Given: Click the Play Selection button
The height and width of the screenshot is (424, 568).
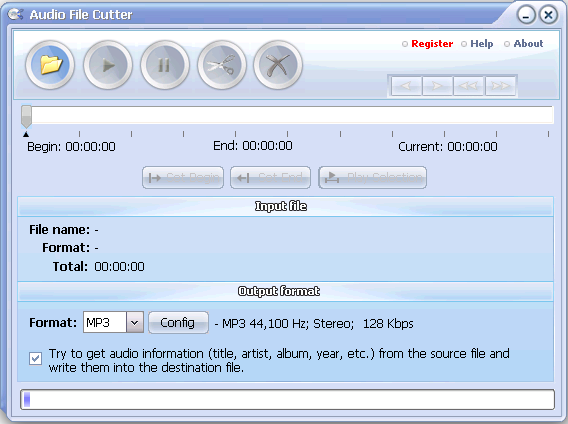Looking at the screenshot, I should coord(372,178).
